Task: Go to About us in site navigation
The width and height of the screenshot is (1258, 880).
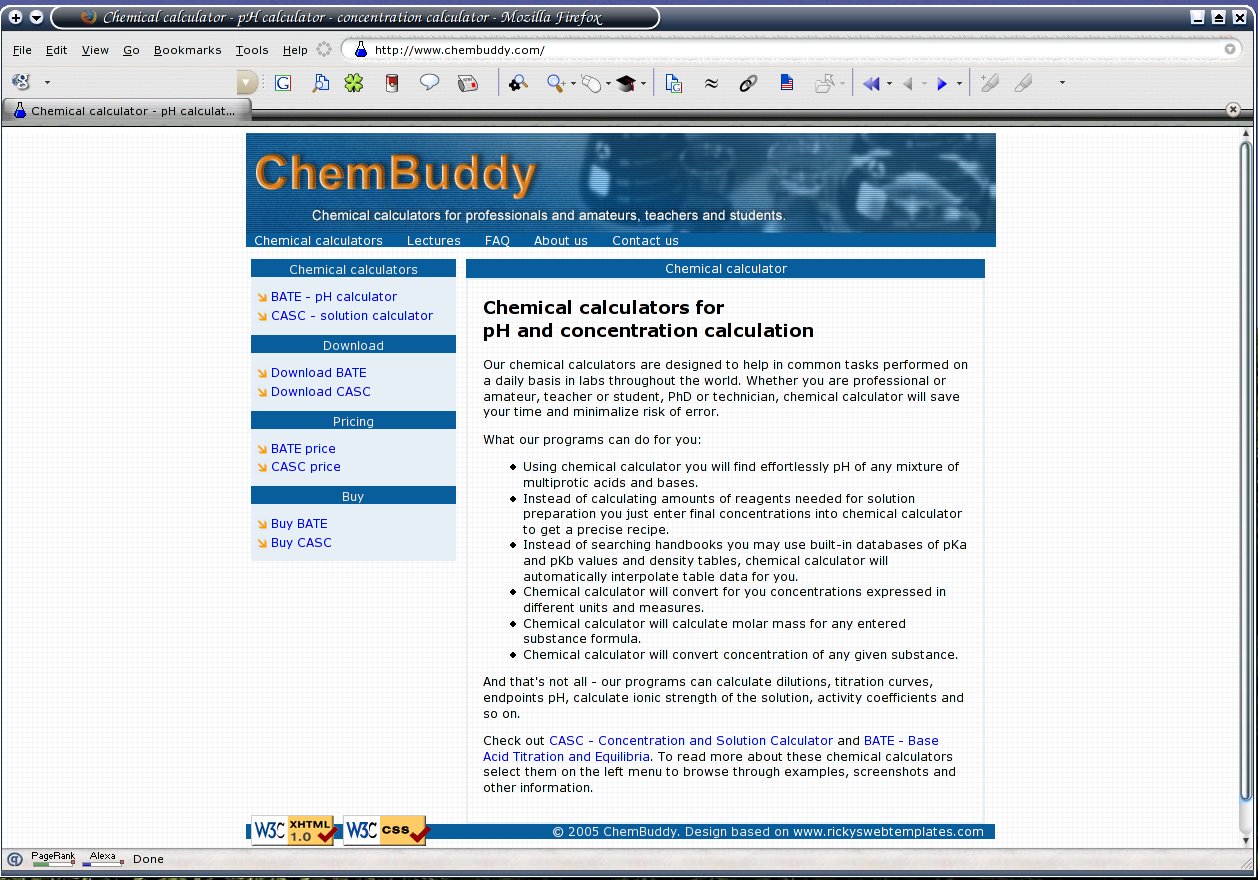Action: pyautogui.click(x=561, y=241)
